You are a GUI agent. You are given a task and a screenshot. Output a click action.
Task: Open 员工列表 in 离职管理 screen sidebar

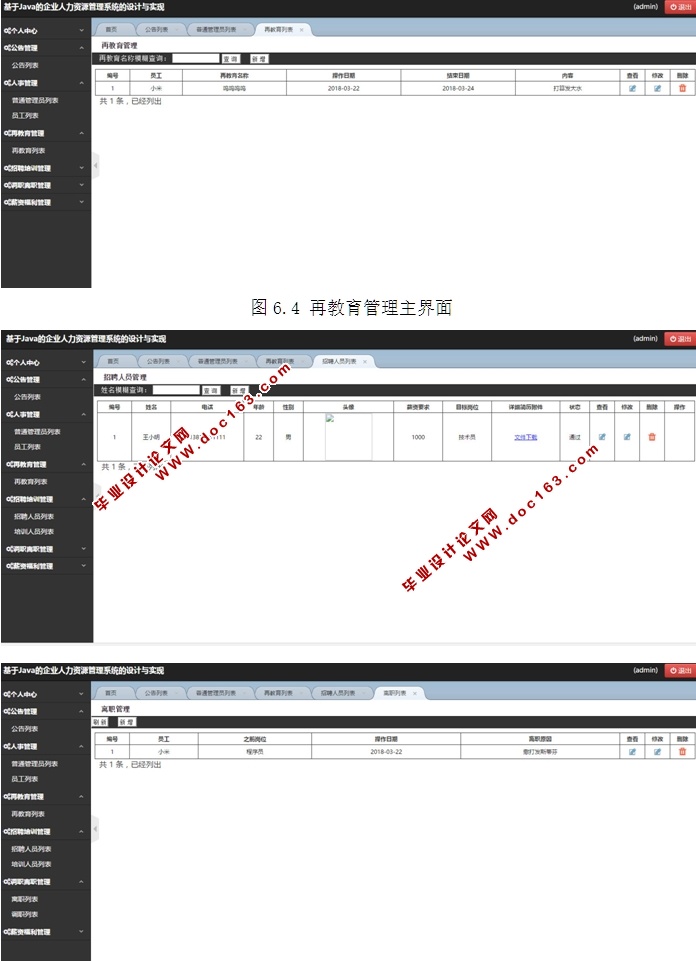25,779
